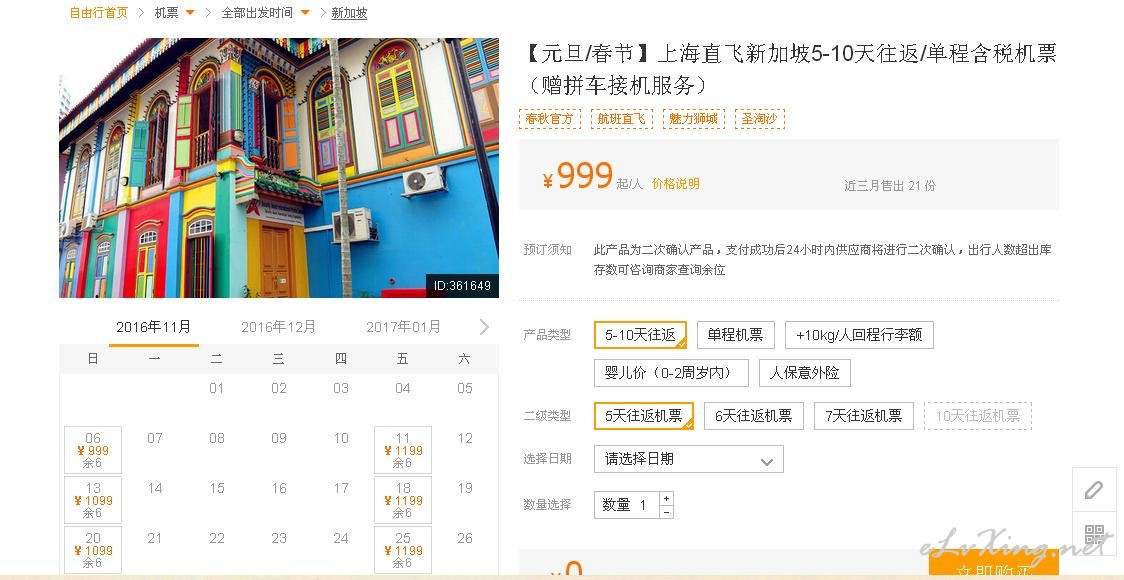This screenshot has height=580, width=1124.
Task: Open the 机票 breadcrumb dropdown arrow
Action: click(190, 13)
